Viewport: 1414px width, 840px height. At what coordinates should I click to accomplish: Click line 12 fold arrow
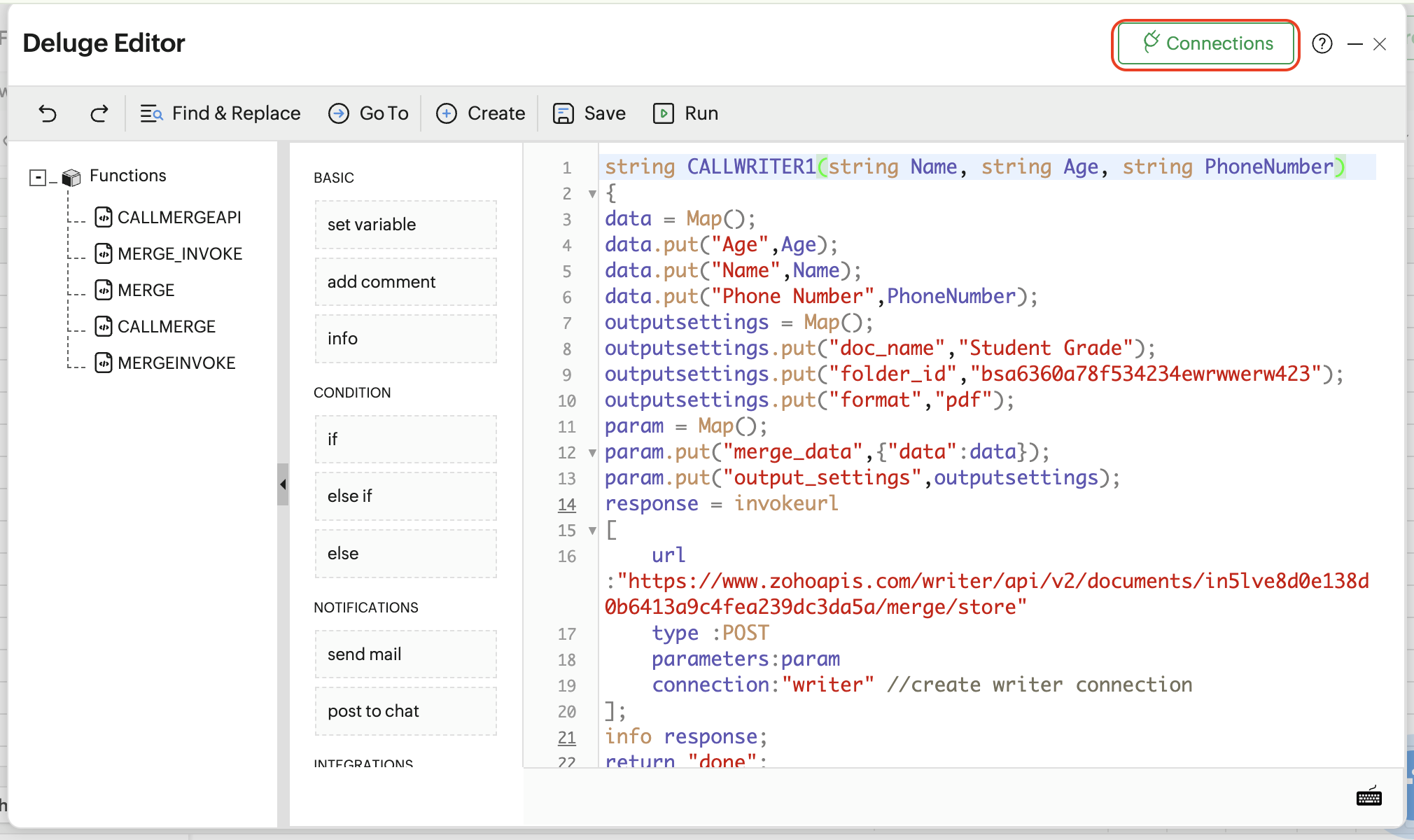(592, 453)
